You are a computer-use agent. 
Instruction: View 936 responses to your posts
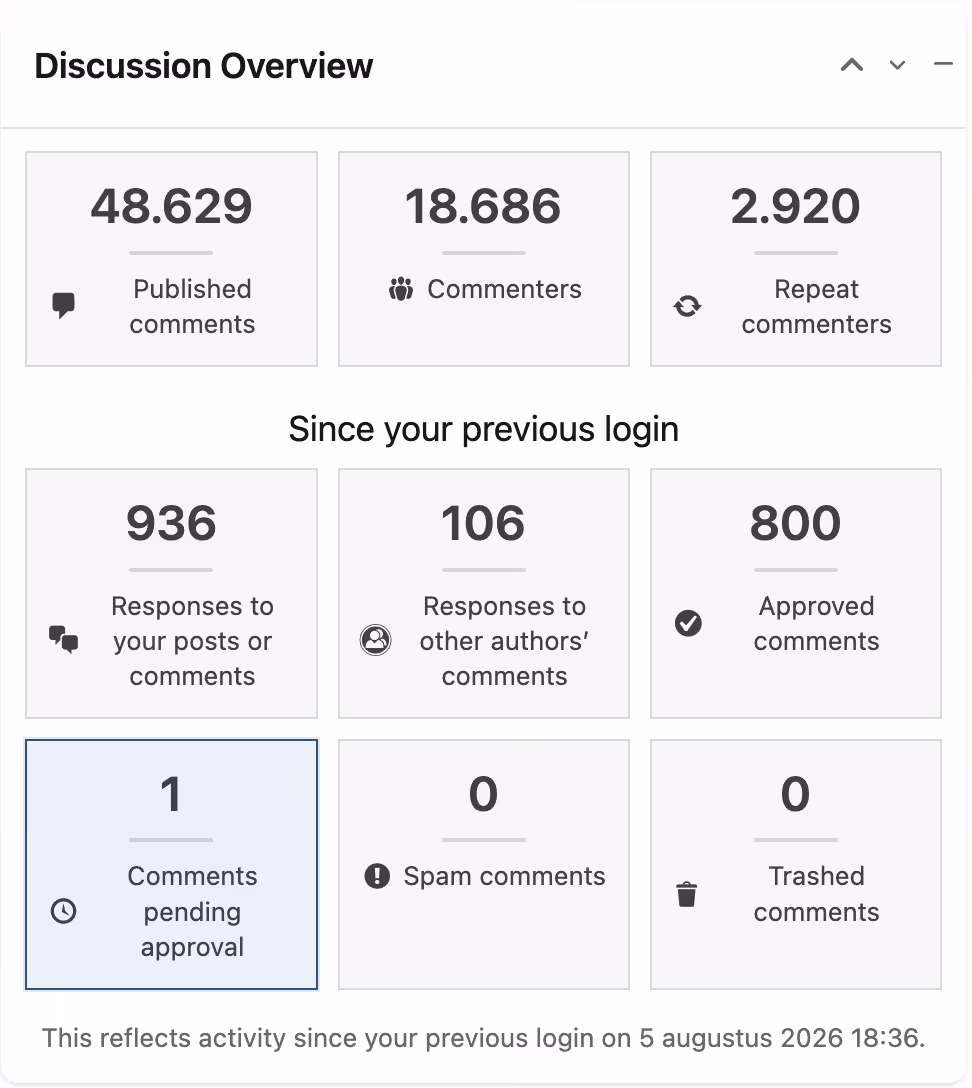click(171, 593)
